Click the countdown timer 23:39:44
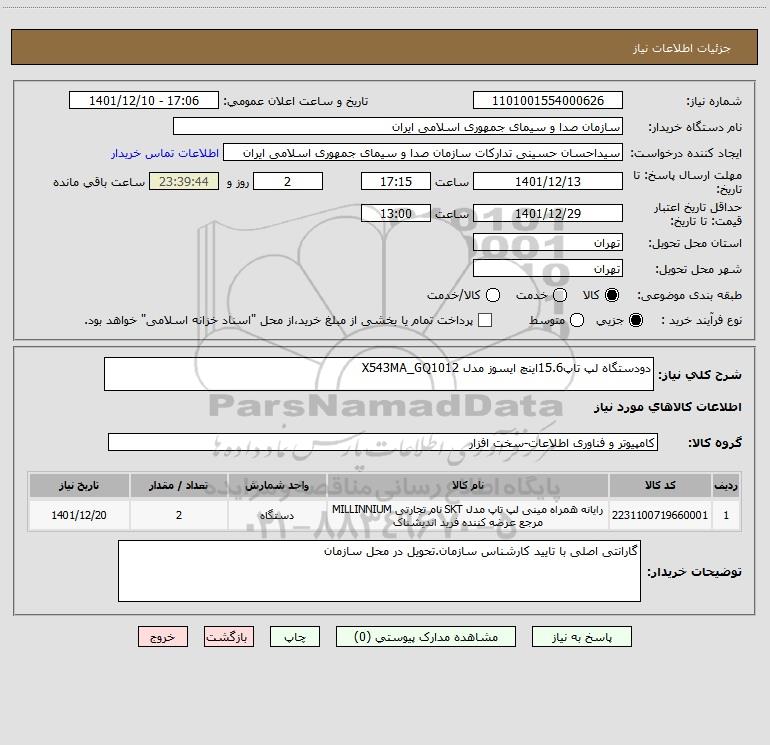This screenshot has width=770, height=745. point(184,182)
